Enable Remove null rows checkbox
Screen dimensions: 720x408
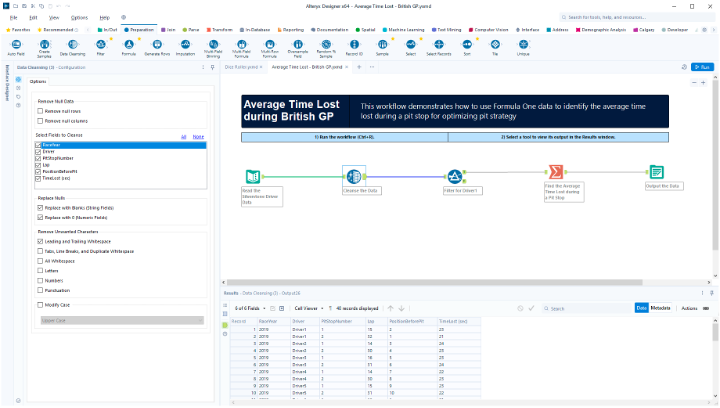pos(40,111)
